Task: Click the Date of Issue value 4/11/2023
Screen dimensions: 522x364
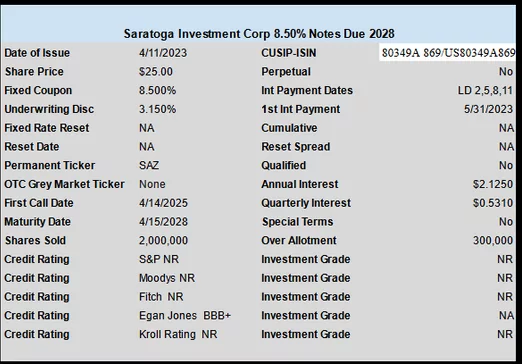Action: point(163,53)
